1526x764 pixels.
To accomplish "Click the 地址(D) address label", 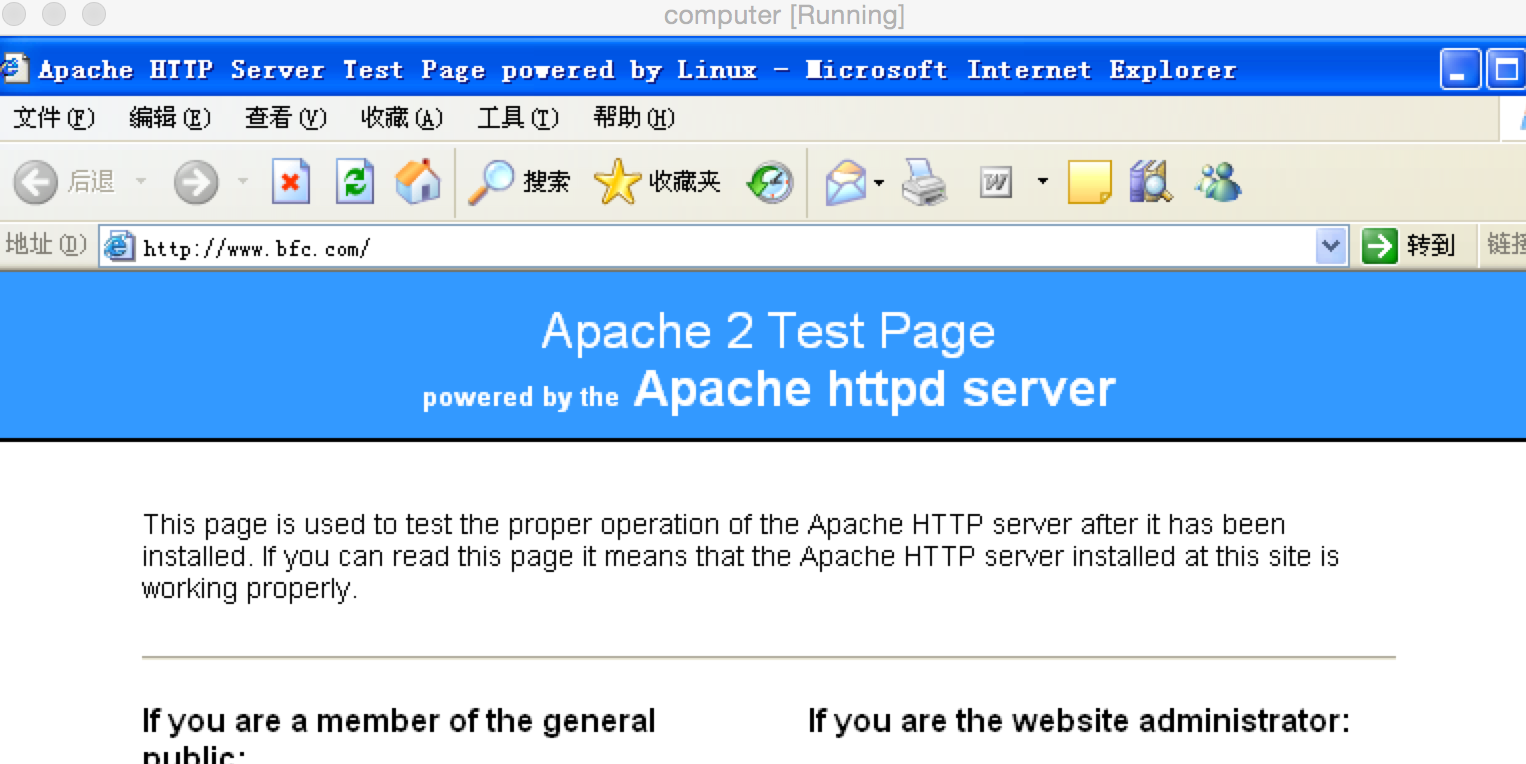I will click(46, 245).
